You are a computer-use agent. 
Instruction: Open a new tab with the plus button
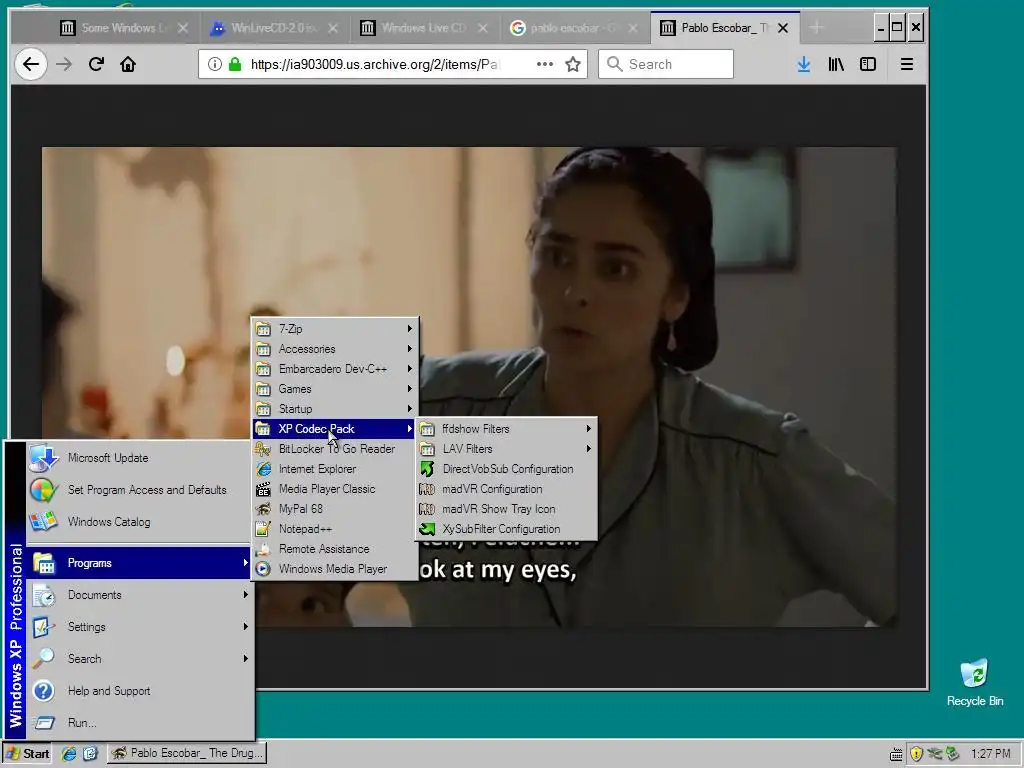(816, 27)
